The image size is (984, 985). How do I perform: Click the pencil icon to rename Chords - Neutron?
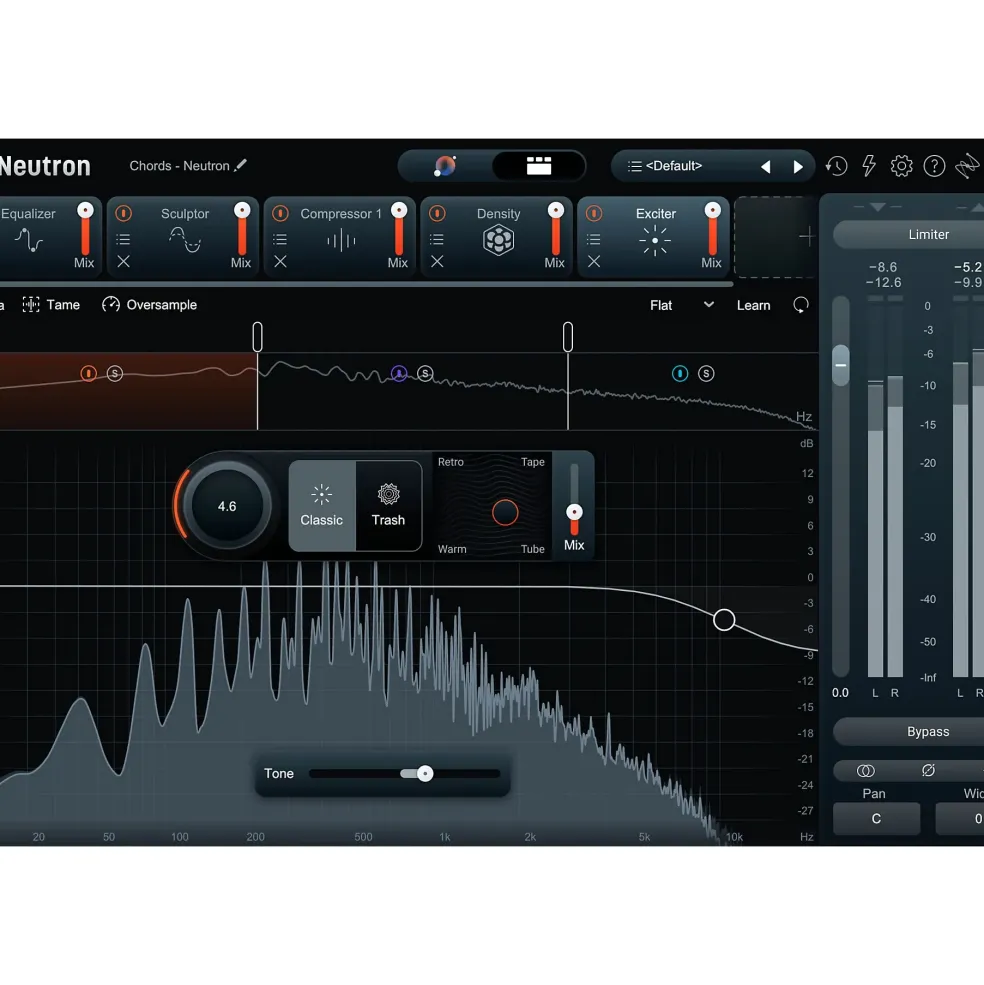click(241, 165)
